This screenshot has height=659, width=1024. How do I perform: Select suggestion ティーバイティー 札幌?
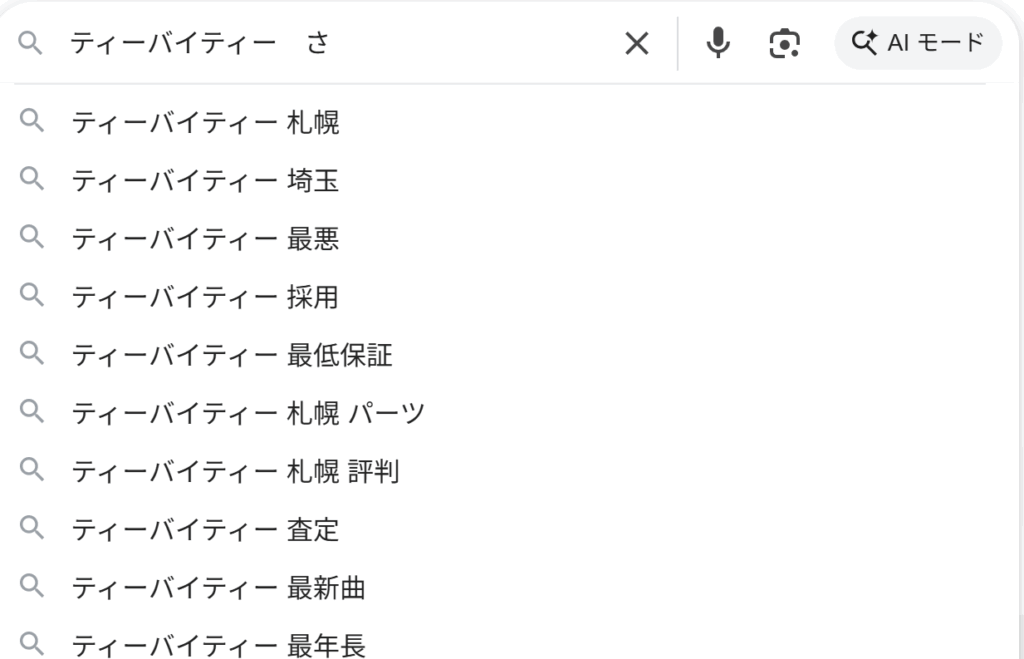pyautogui.click(x=205, y=123)
